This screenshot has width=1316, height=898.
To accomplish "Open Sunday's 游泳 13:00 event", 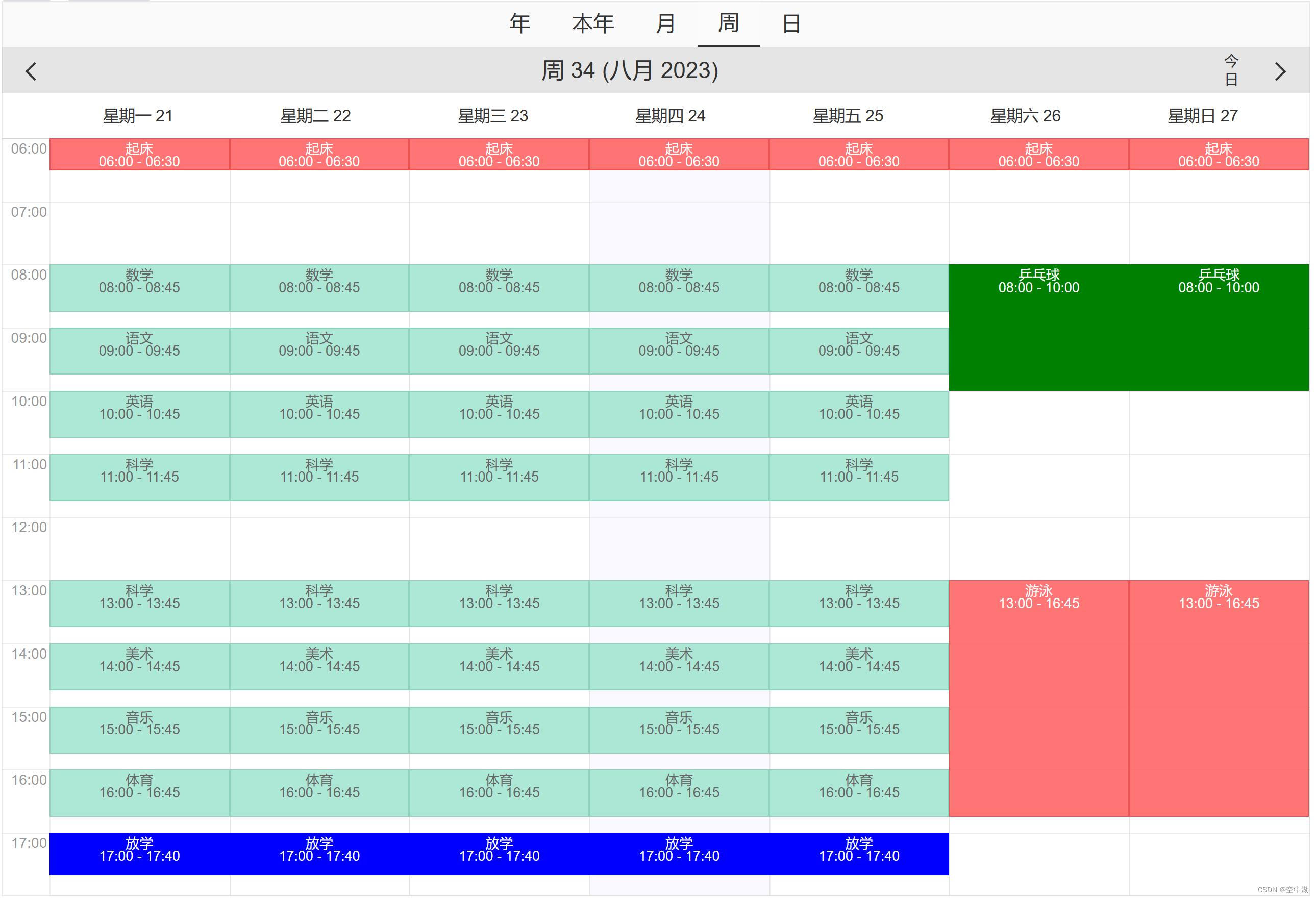I will tap(1219, 699).
